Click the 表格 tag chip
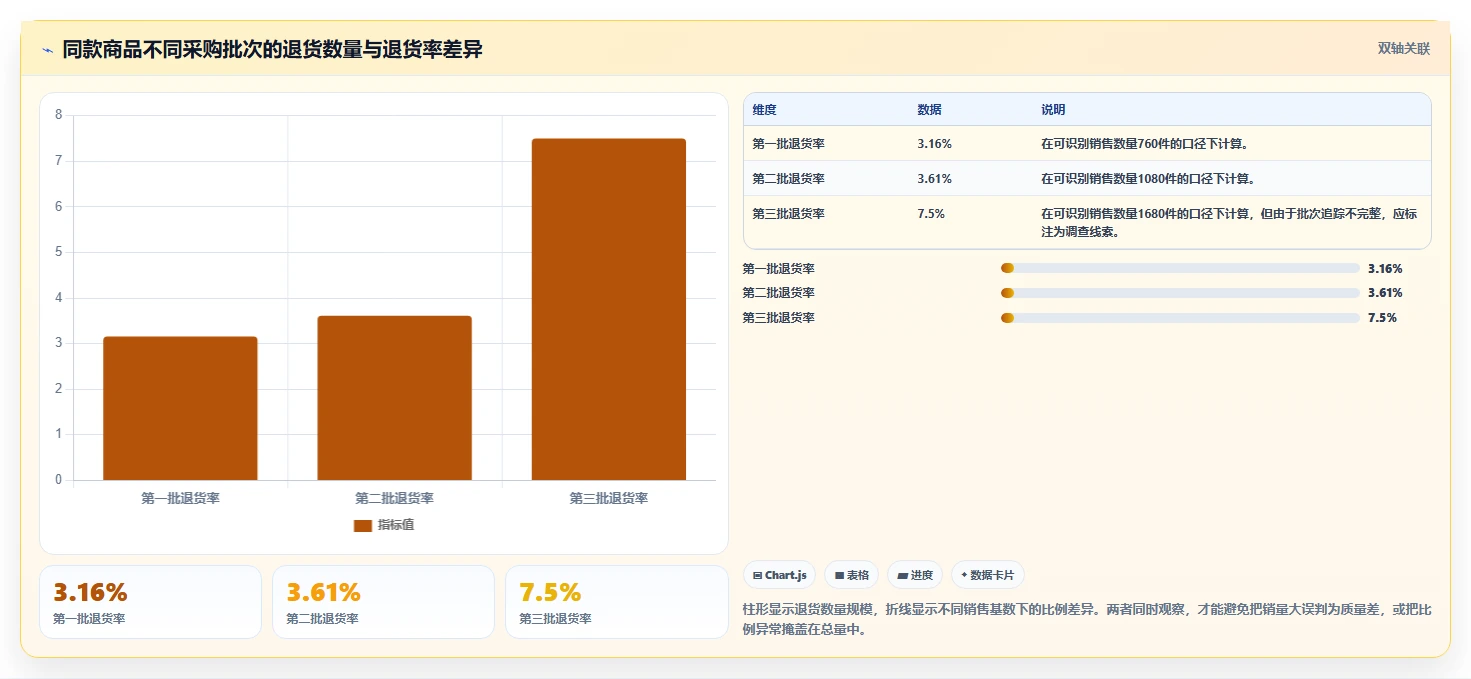The width and height of the screenshot is (1471, 679). [851, 575]
